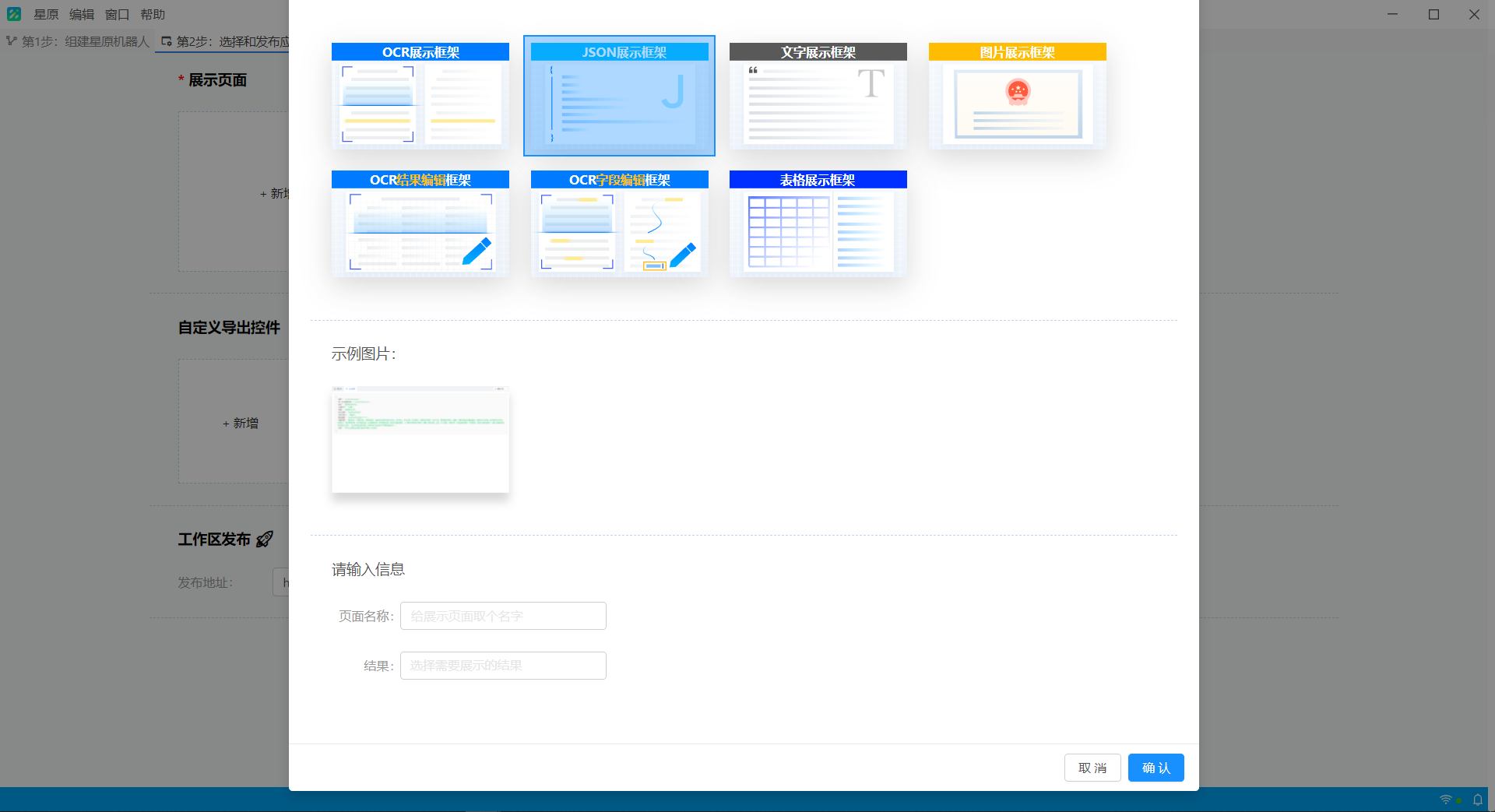The image size is (1495, 812).
Task: Open the 编辑 menu
Action: 82,14
